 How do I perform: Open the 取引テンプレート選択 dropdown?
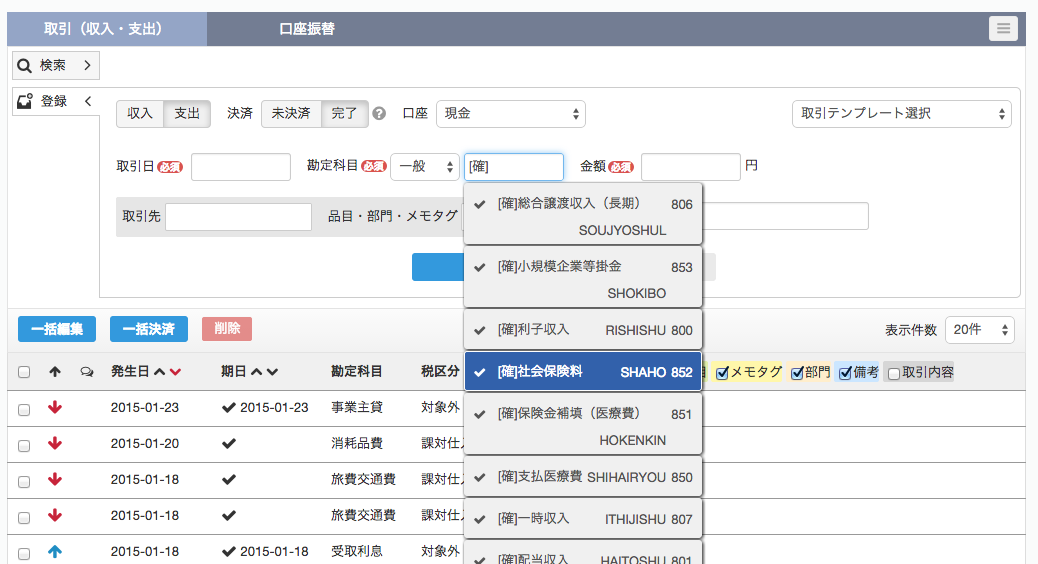901,114
